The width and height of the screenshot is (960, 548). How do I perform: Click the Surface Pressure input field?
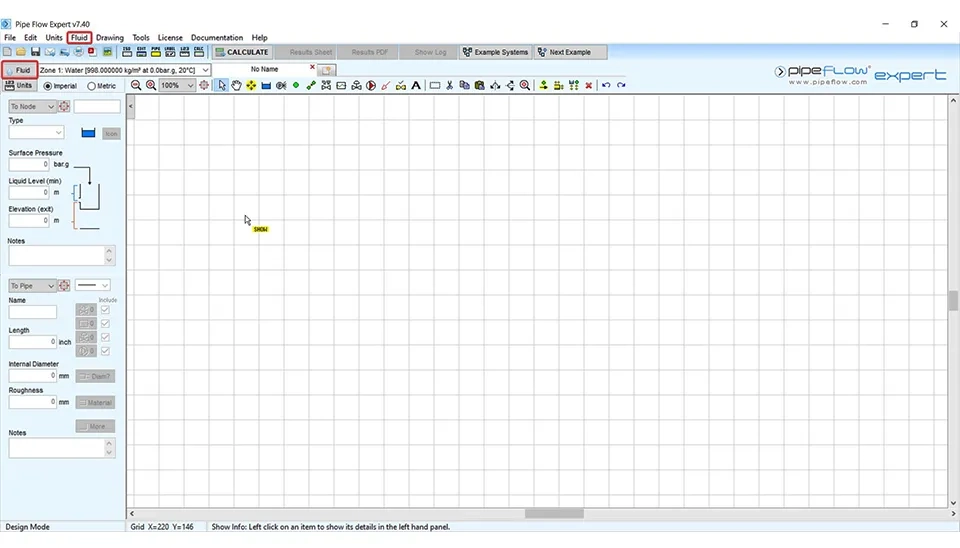point(29,164)
